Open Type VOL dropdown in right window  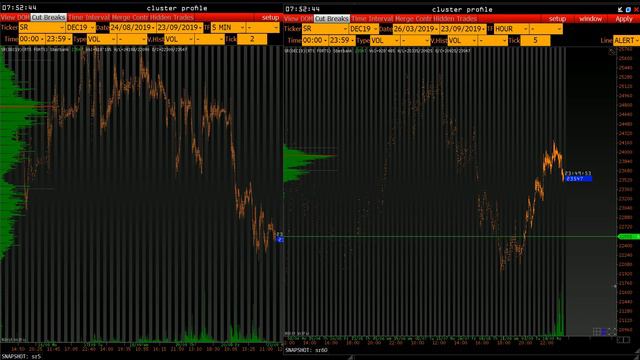pos(385,40)
